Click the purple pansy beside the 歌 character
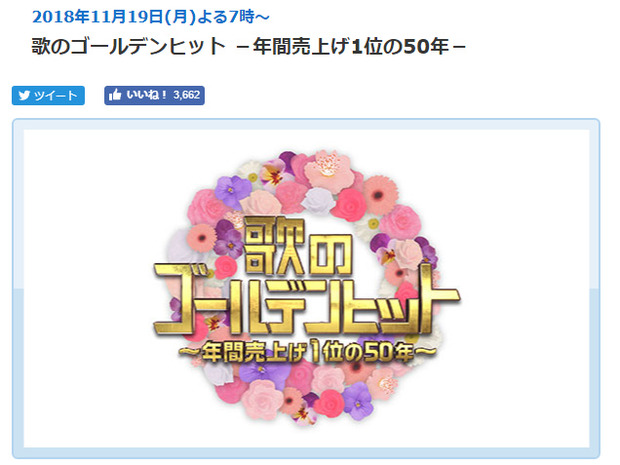Viewport: 620px width, 465px height. pos(227,238)
